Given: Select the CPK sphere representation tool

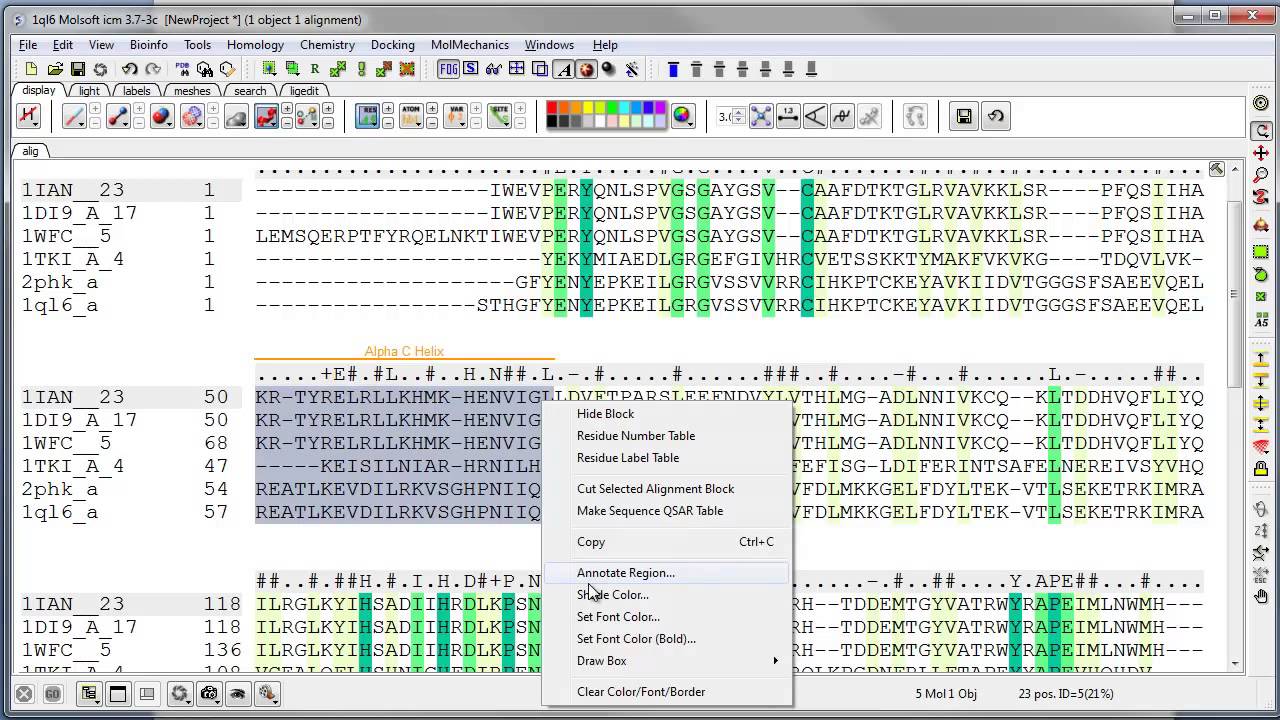Looking at the screenshot, I should (x=162, y=116).
